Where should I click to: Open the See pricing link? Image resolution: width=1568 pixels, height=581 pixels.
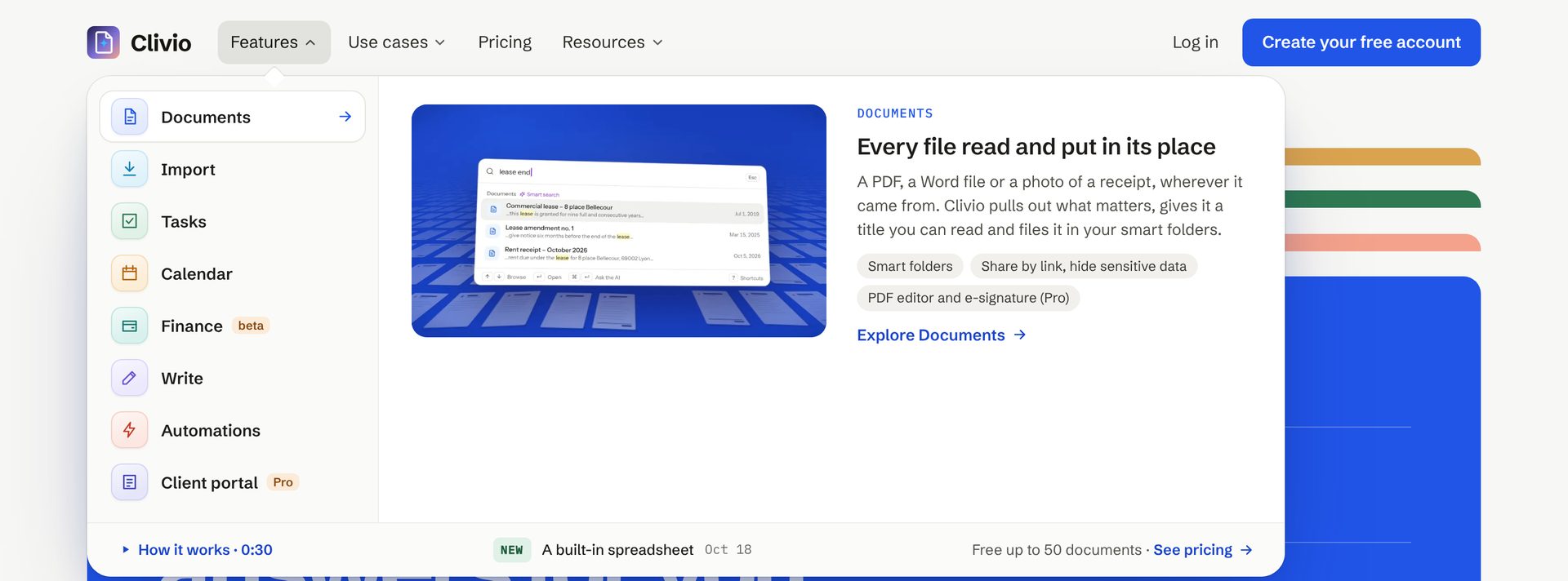[1202, 550]
